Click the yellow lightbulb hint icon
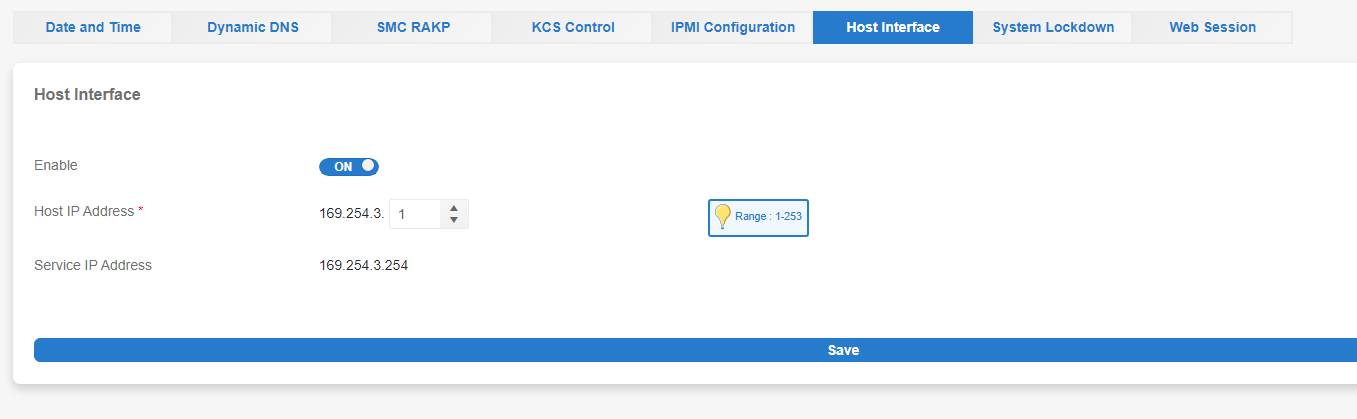This screenshot has width=1357, height=419. (x=722, y=216)
